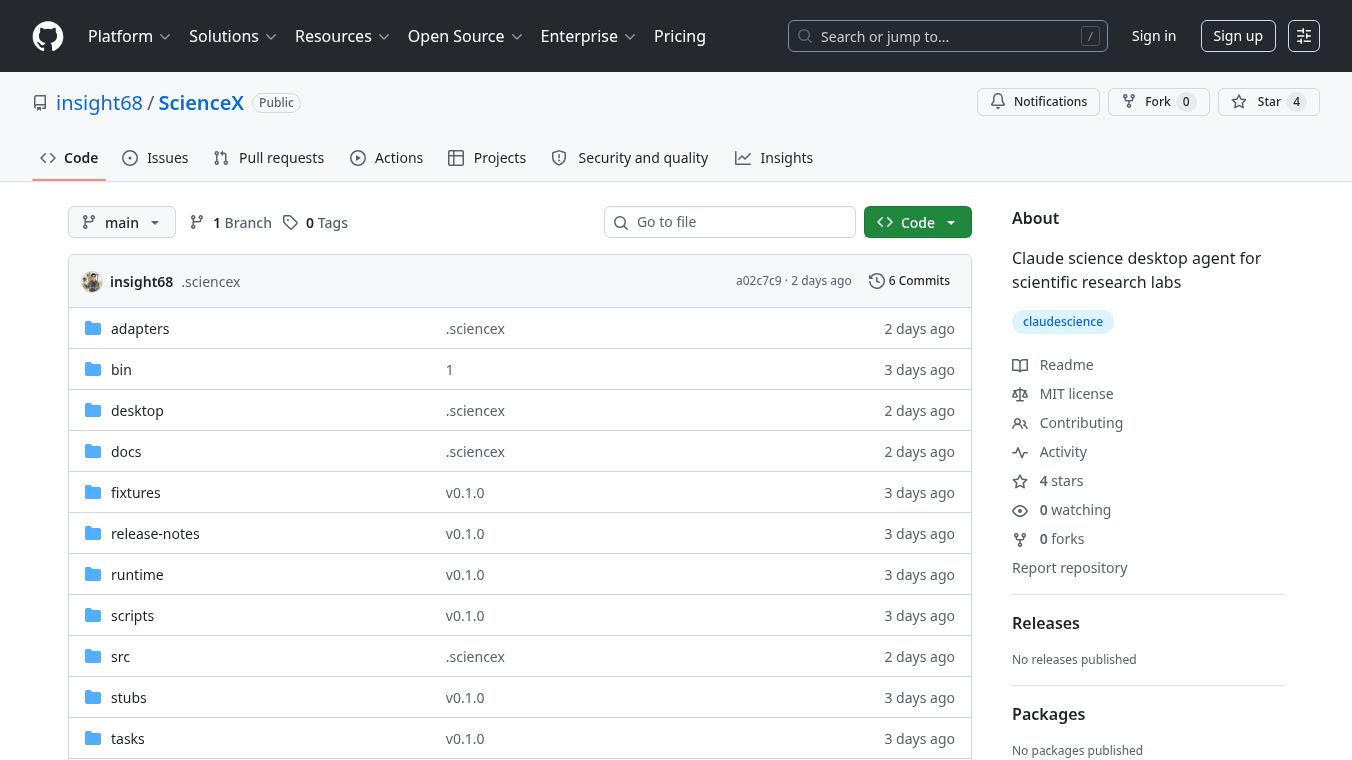Open the Projects tab

[487, 158]
